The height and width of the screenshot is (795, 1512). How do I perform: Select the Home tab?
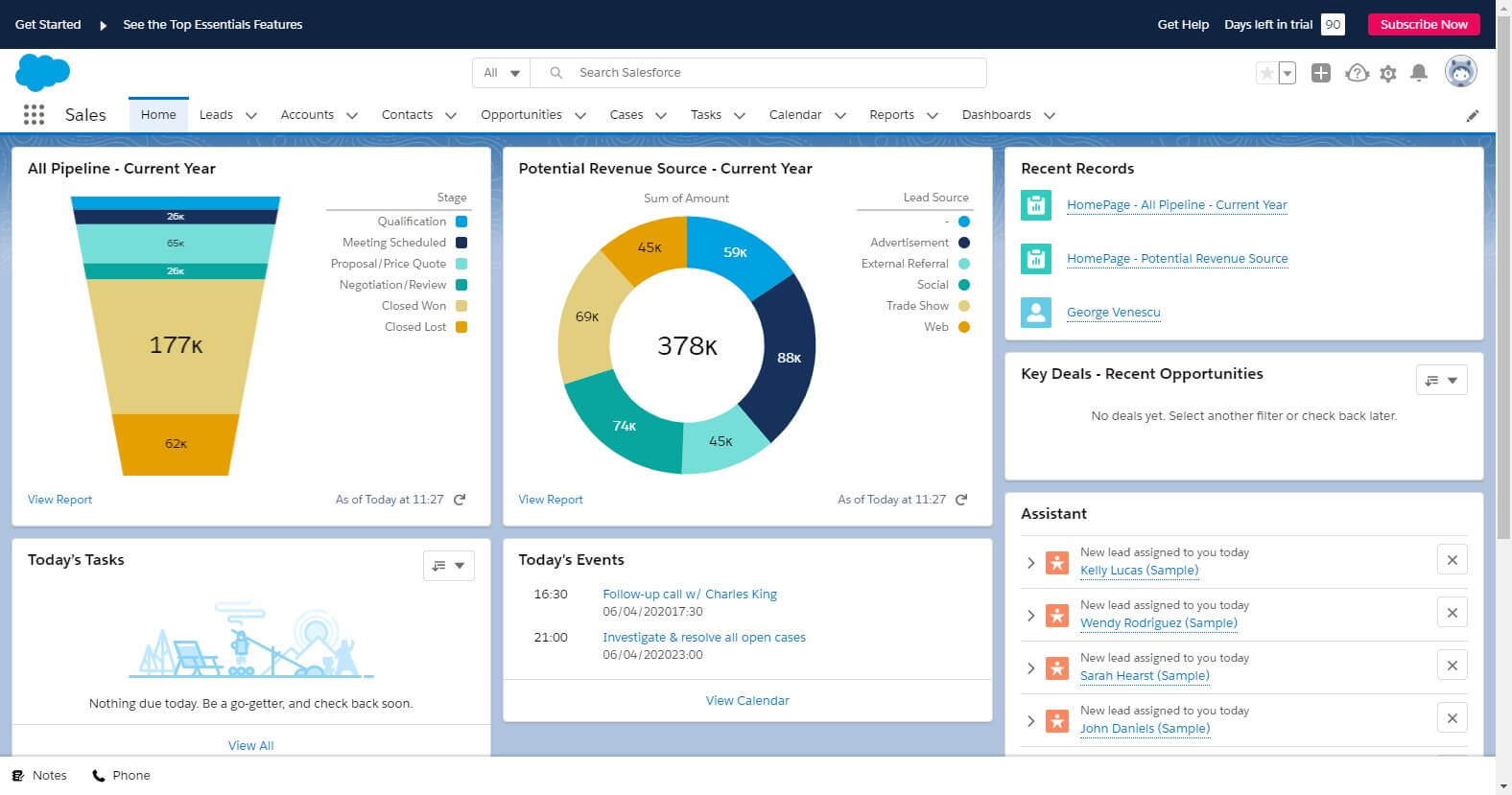coord(158,115)
